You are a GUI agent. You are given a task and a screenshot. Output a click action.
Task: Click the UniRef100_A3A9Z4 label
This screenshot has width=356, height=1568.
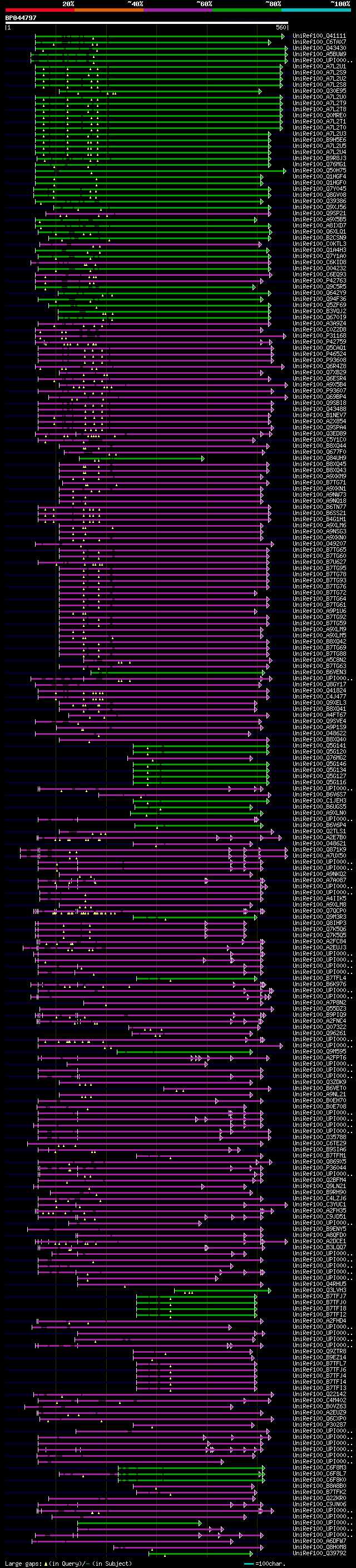pos(319,323)
